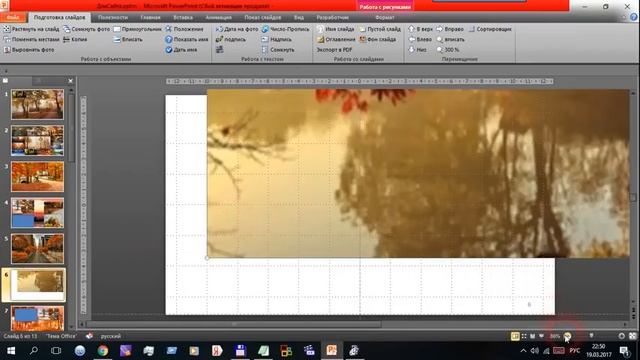Click the подпись ribbon button

pos(231,39)
